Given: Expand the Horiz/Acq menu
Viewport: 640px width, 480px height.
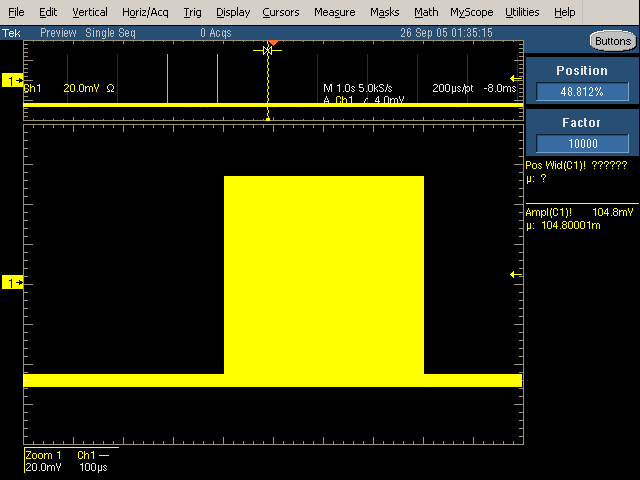Looking at the screenshot, I should (145, 12).
